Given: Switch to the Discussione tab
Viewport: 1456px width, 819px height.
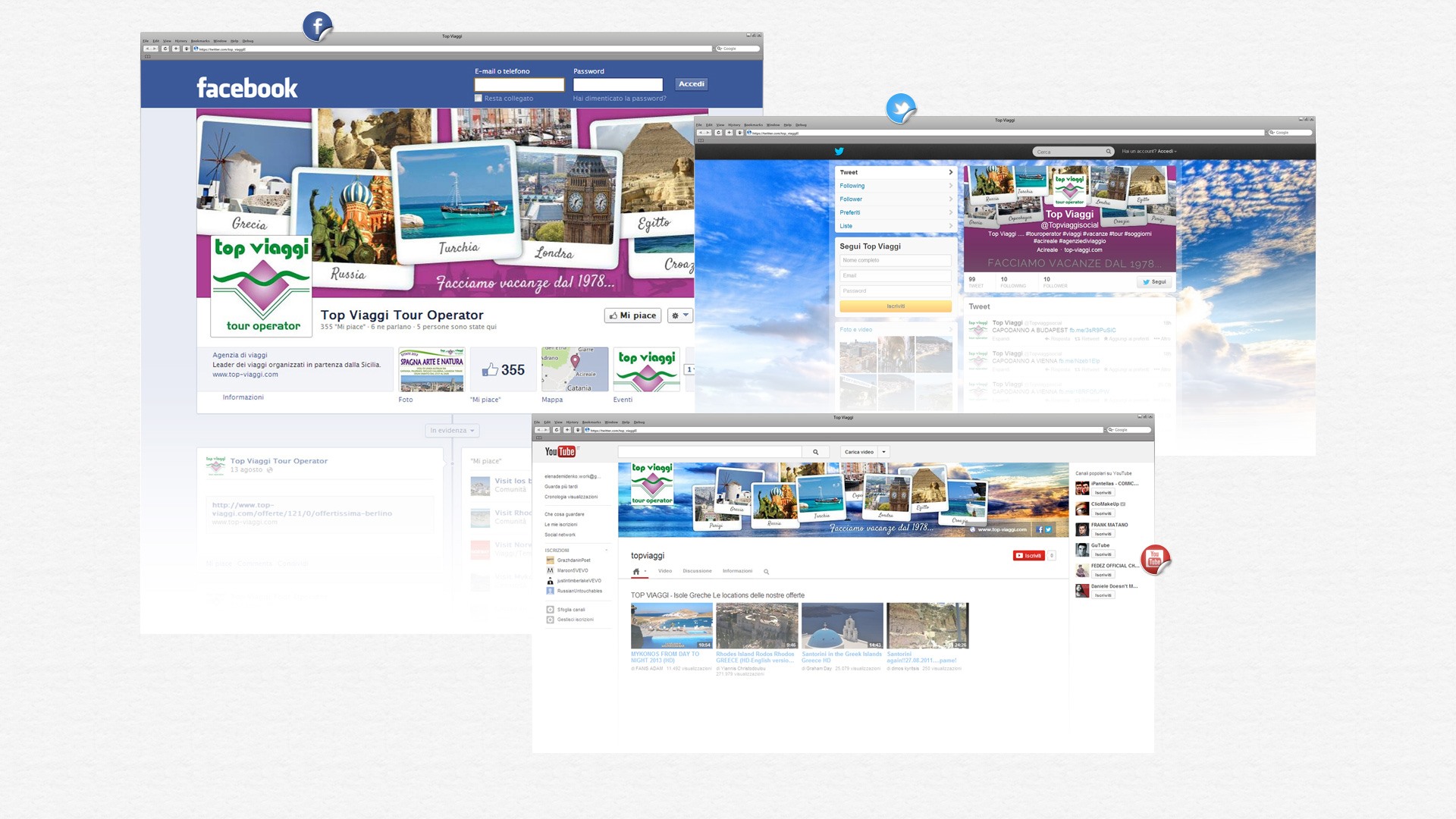Looking at the screenshot, I should point(697,571).
